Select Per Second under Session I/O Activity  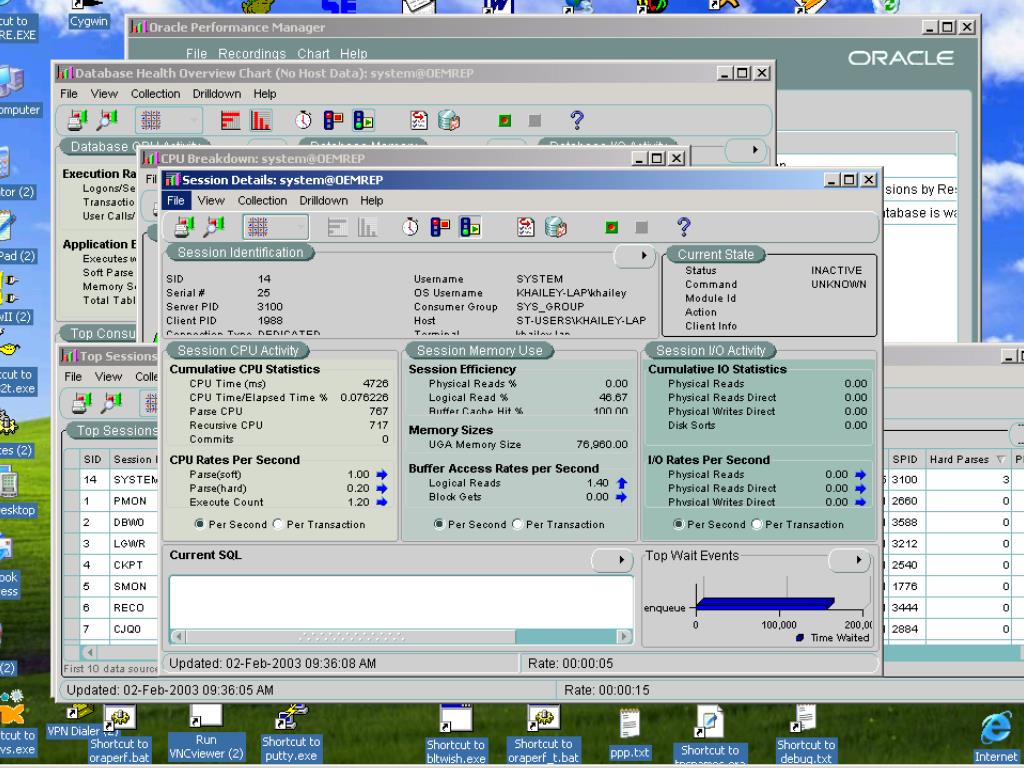click(x=679, y=524)
